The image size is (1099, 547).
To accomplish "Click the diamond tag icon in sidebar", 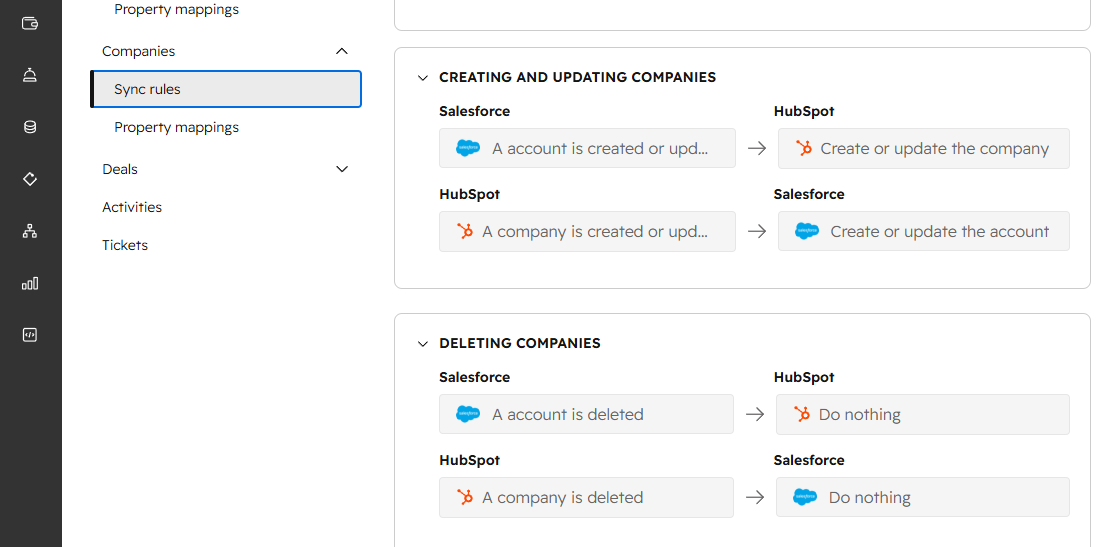I will coord(29,179).
